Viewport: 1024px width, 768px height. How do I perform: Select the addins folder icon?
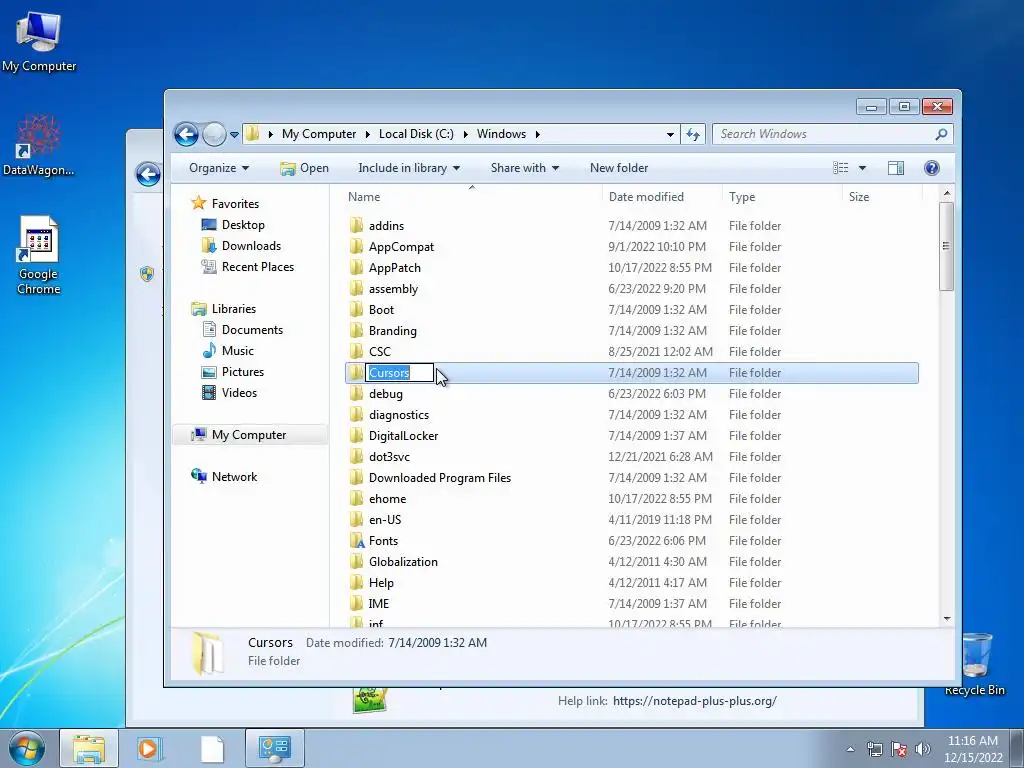(357, 226)
